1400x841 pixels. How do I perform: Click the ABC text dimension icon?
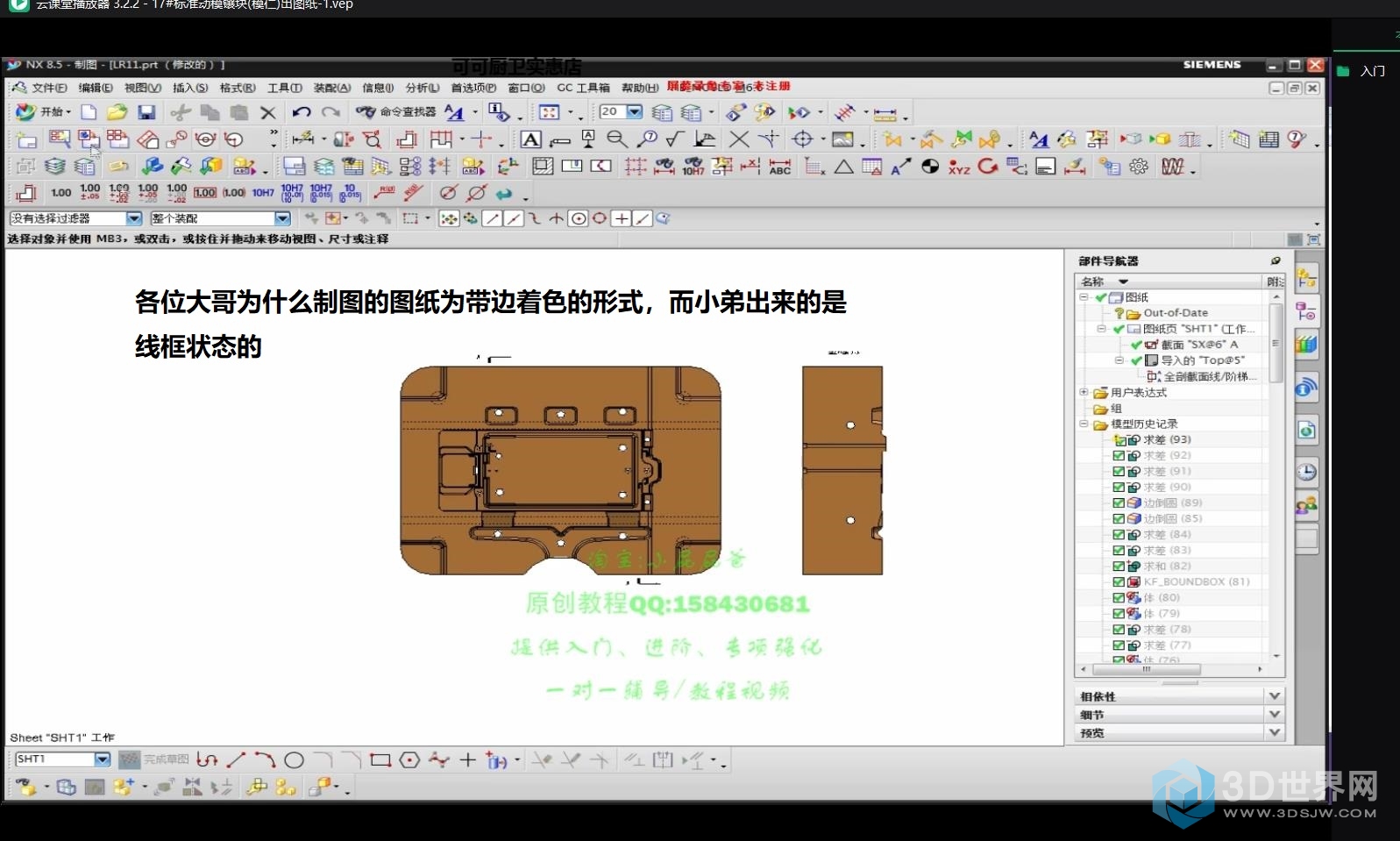[780, 167]
